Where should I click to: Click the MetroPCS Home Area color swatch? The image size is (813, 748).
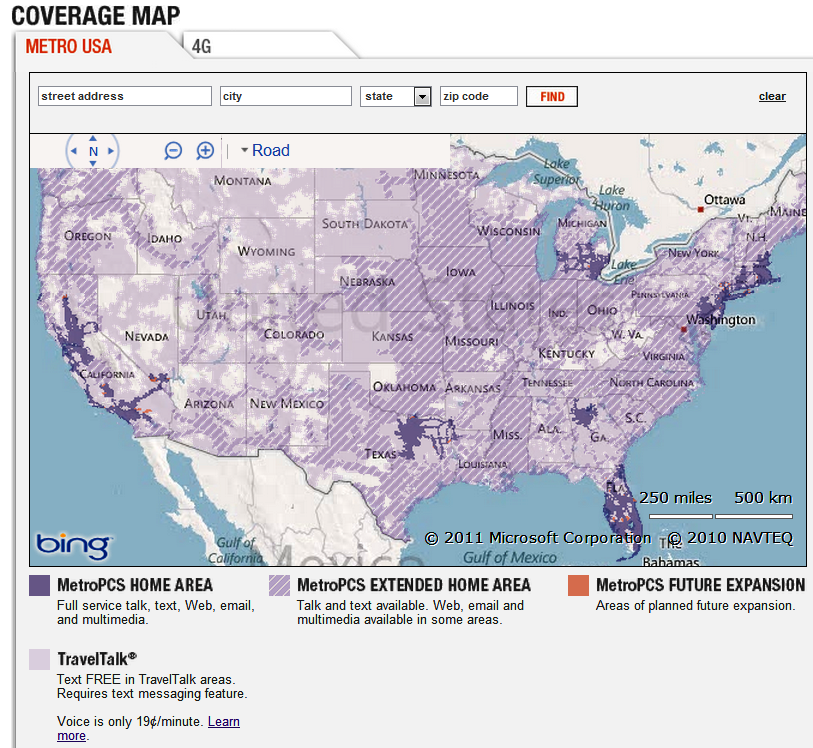pos(39,585)
